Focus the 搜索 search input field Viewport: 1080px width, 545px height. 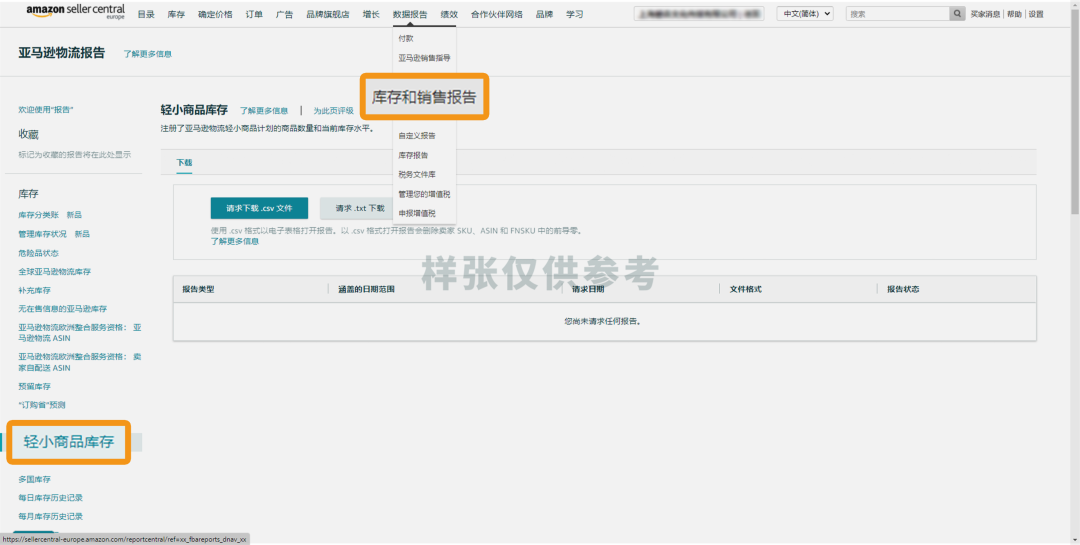(x=897, y=14)
